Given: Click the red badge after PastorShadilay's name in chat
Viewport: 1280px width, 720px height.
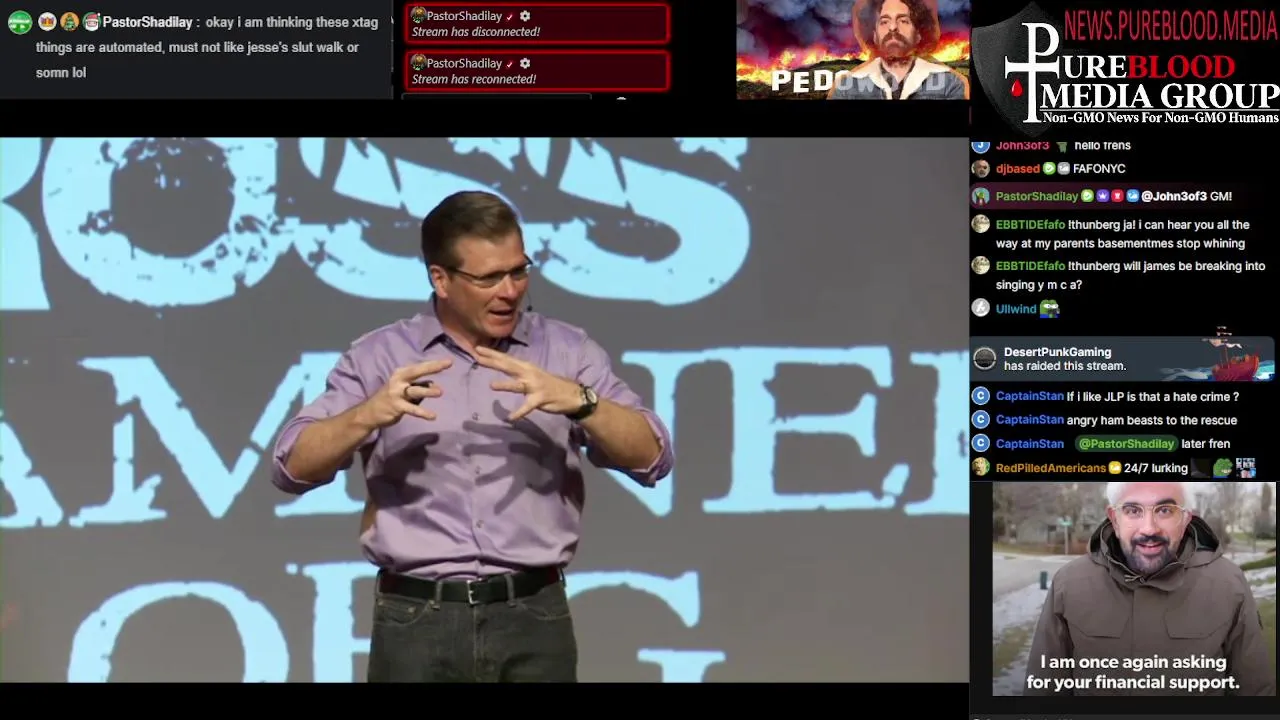Looking at the screenshot, I should click(x=1117, y=196).
